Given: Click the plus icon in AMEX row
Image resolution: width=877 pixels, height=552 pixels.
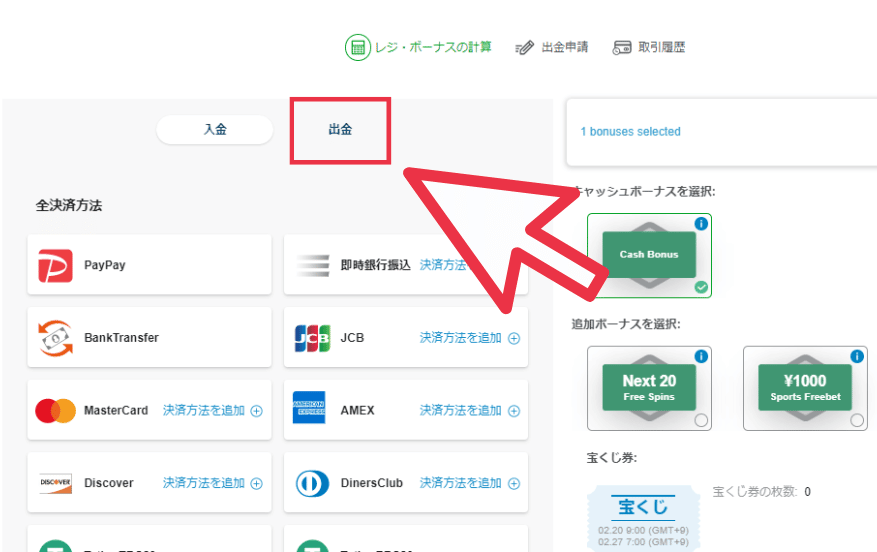Looking at the screenshot, I should pos(514,411).
